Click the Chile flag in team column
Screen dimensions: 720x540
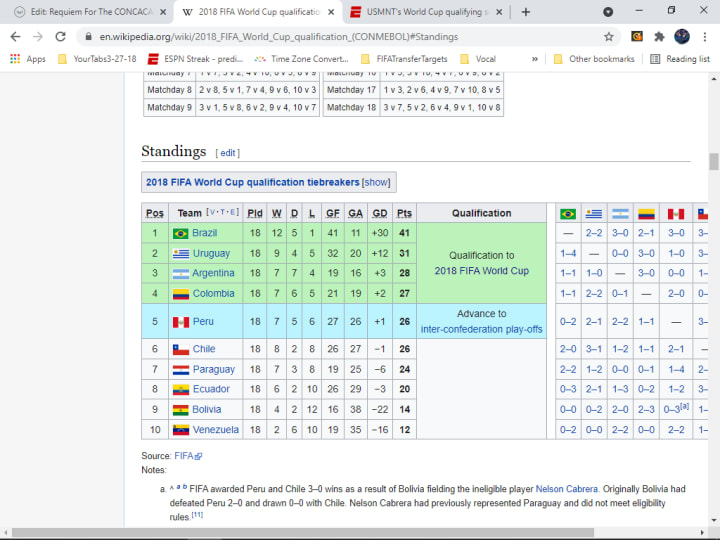181,349
